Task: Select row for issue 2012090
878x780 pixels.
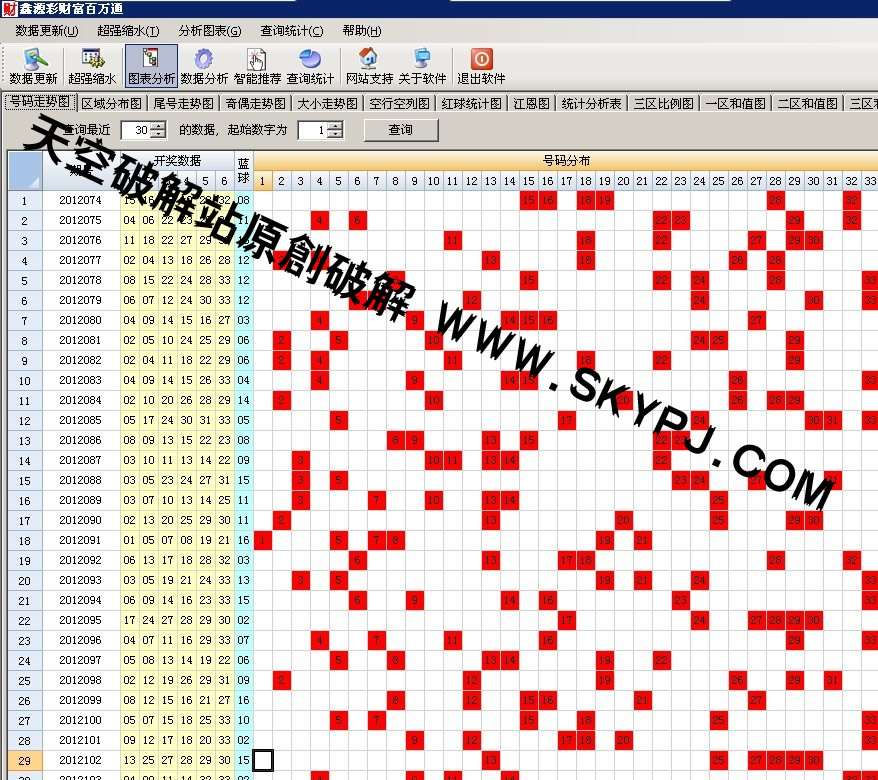Action: coord(80,520)
